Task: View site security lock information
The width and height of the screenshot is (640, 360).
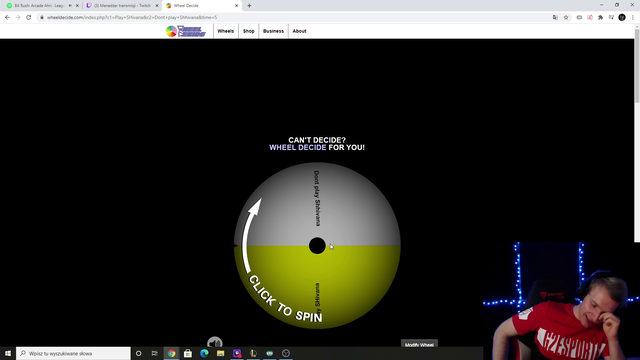Action: coord(42,18)
